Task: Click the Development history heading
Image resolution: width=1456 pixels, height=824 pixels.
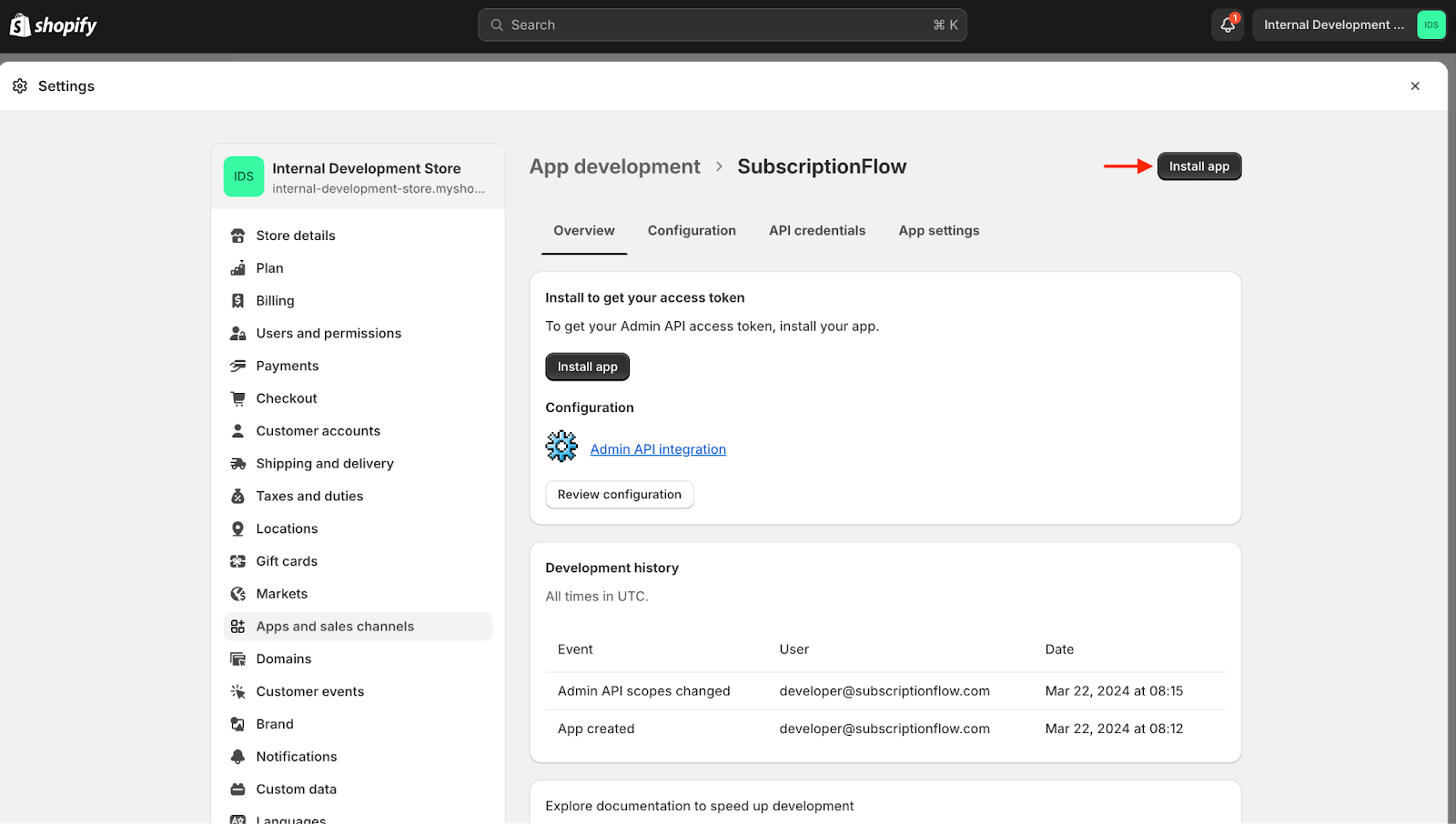Action: coord(612,568)
